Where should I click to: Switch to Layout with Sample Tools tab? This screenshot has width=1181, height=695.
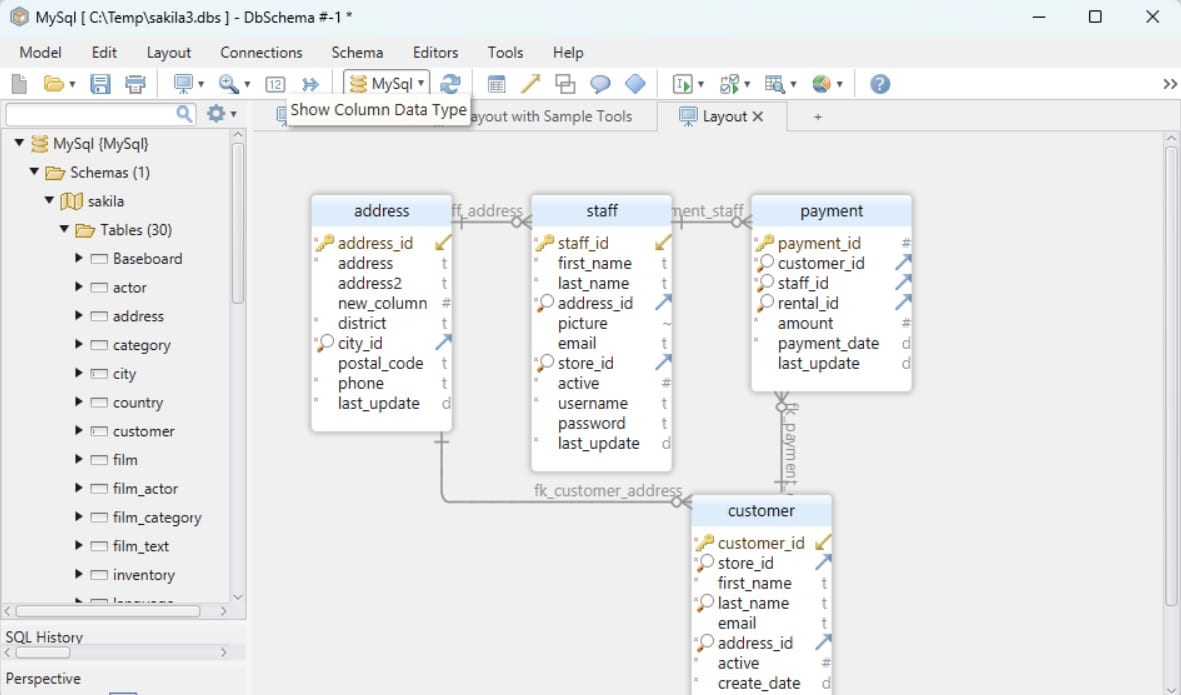coord(553,117)
